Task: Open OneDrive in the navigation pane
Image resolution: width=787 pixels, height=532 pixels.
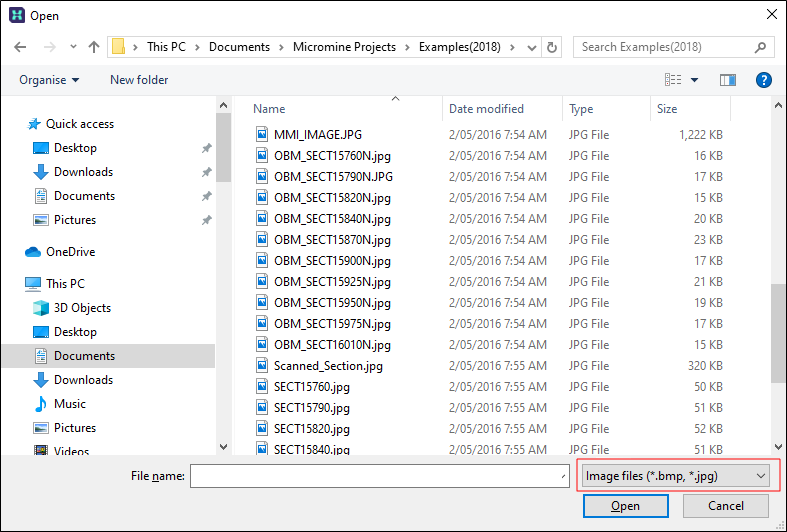Action: 70,252
